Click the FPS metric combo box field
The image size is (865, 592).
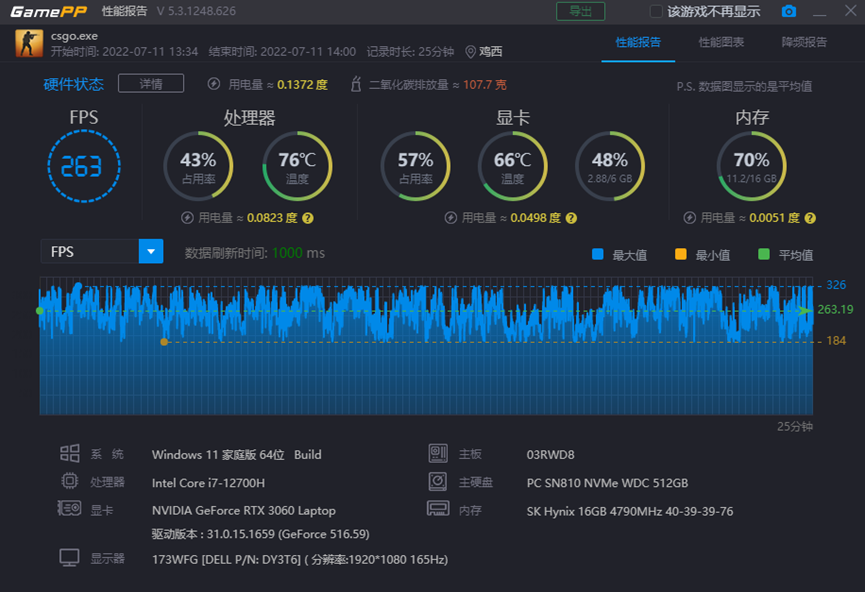click(88, 252)
